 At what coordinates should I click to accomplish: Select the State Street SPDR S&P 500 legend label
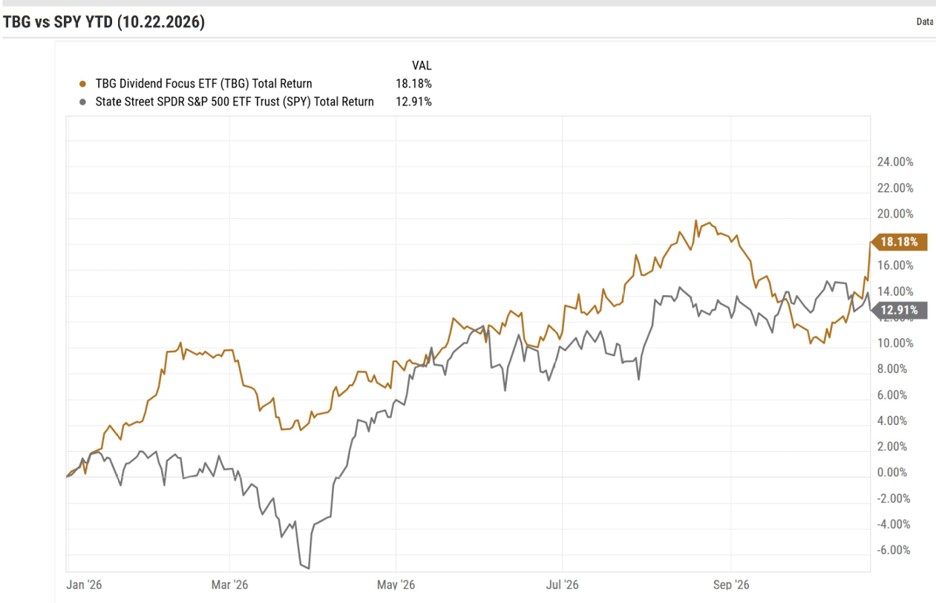235,101
